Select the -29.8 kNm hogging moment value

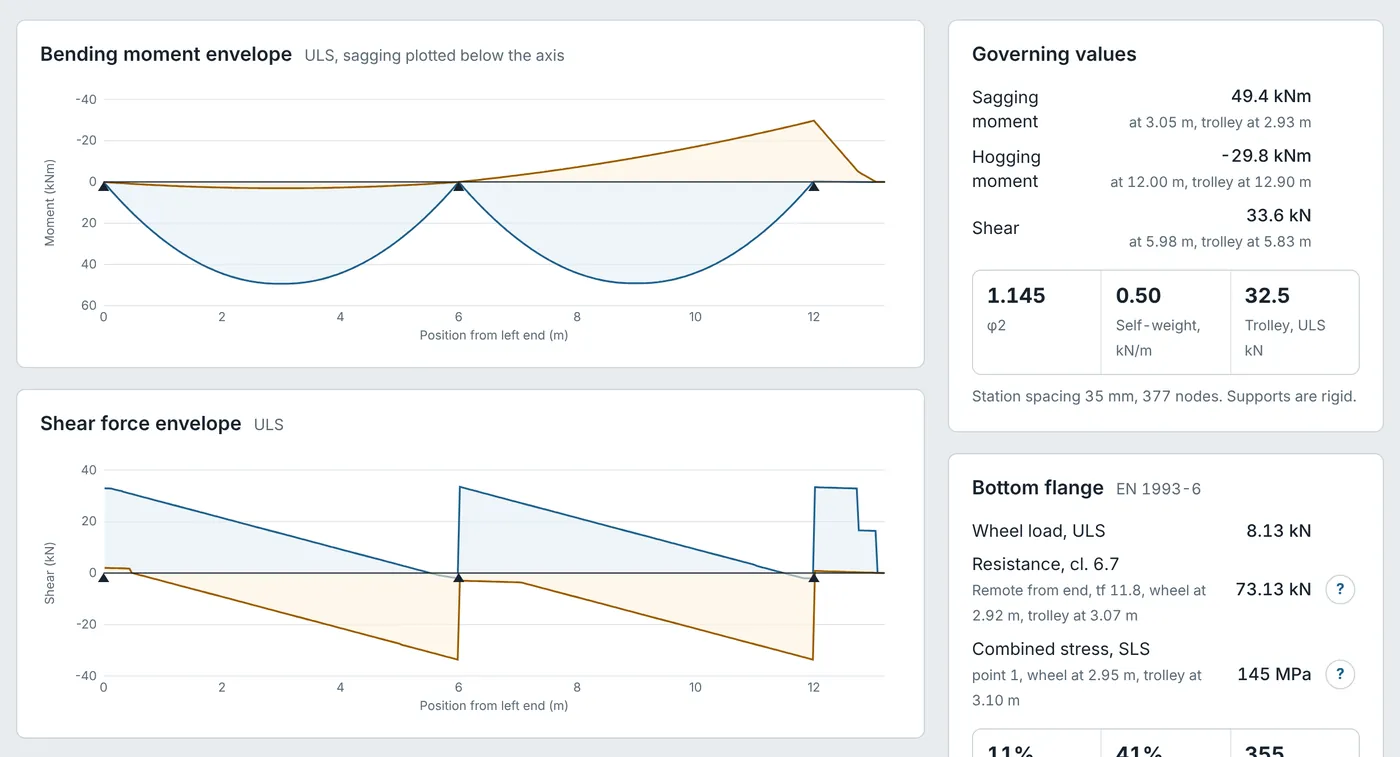1266,156
